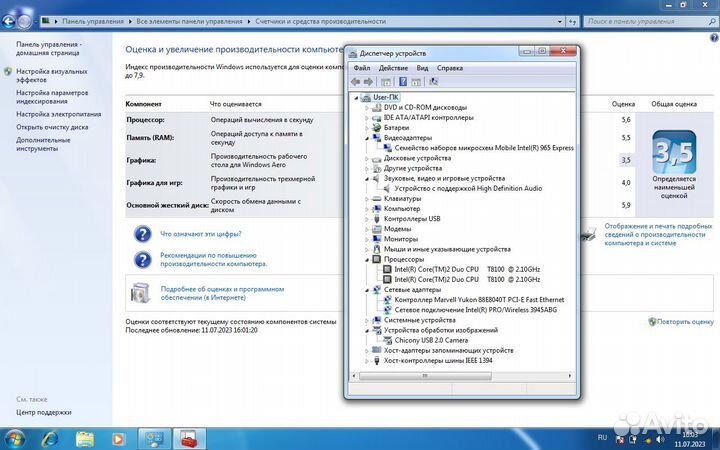Click the Windows Start orb
Screen dimensions: 720x450
[14, 438]
